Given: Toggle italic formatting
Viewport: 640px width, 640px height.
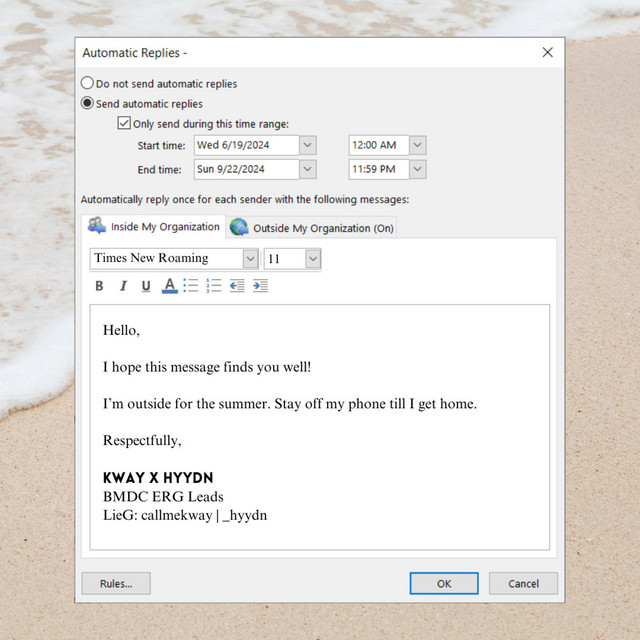Looking at the screenshot, I should point(123,286).
